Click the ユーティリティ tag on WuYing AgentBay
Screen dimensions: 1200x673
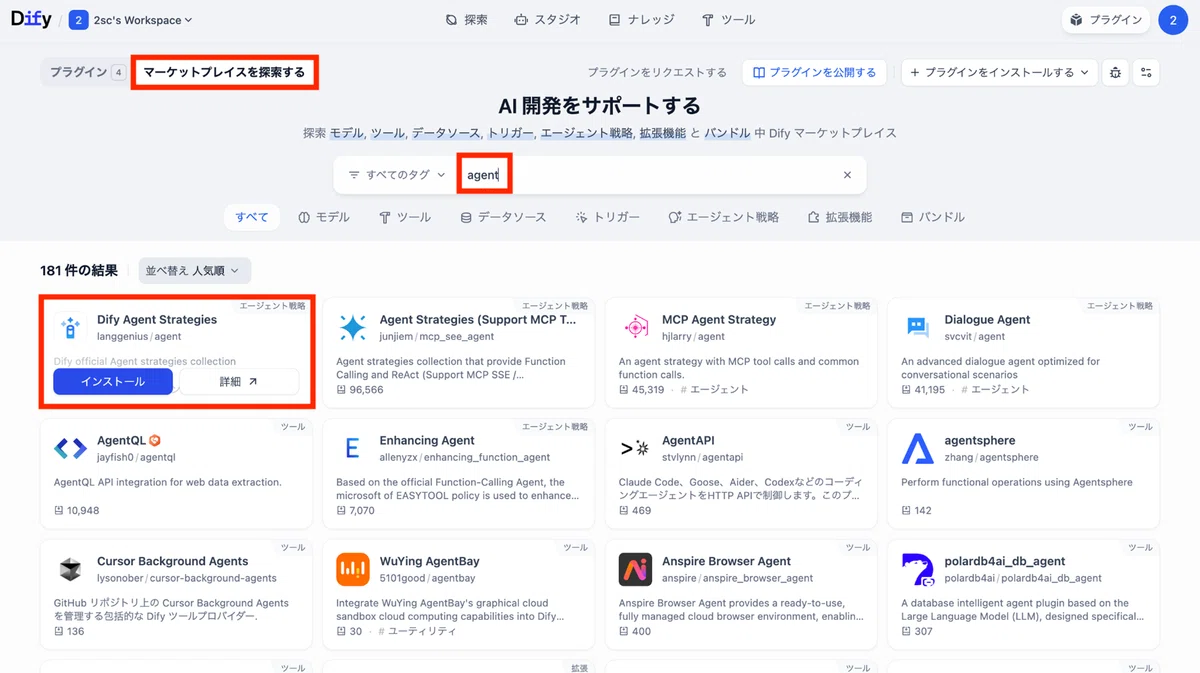click(417, 632)
